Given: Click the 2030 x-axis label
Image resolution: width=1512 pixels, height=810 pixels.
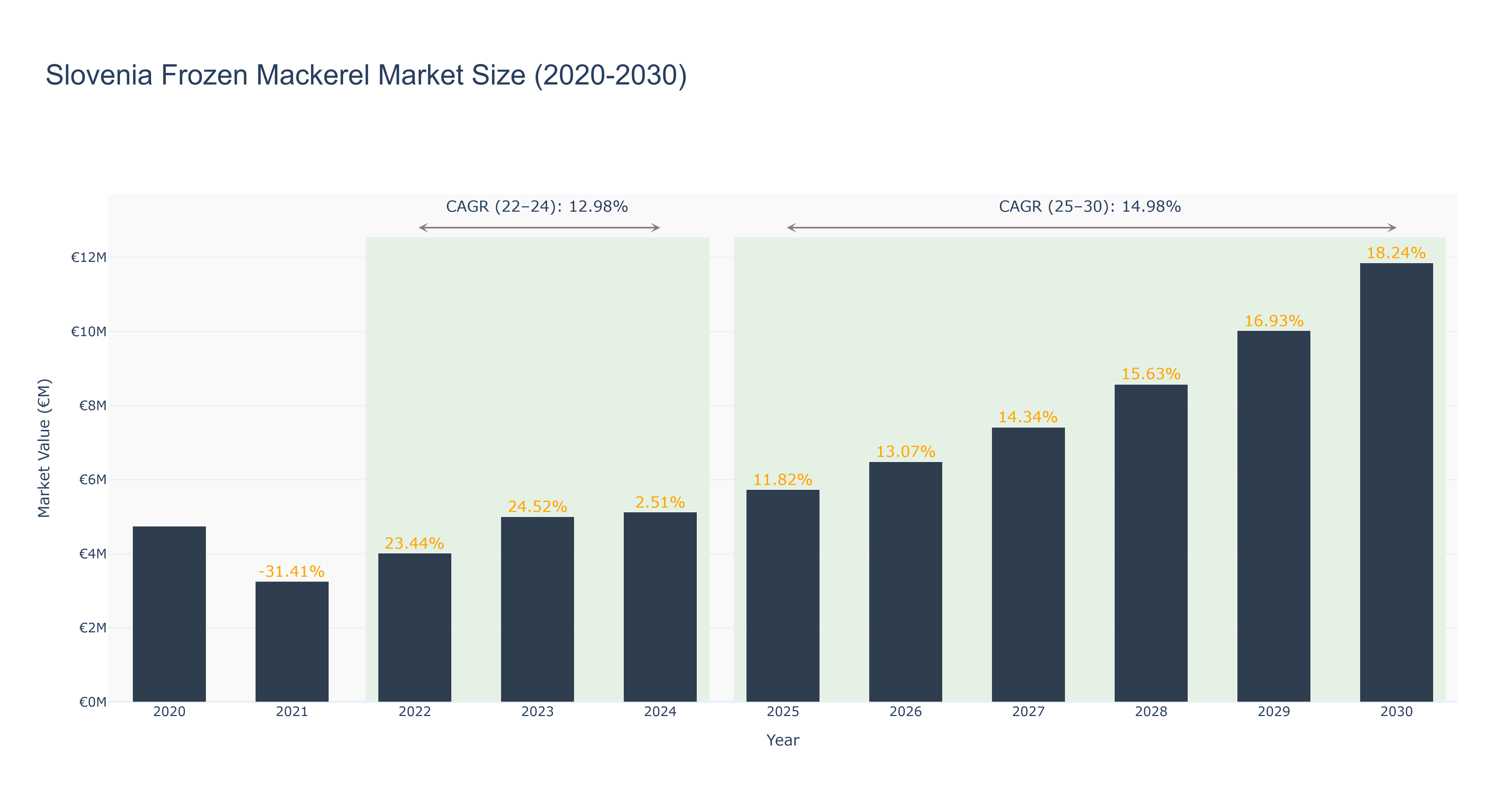Looking at the screenshot, I should (x=1396, y=711).
